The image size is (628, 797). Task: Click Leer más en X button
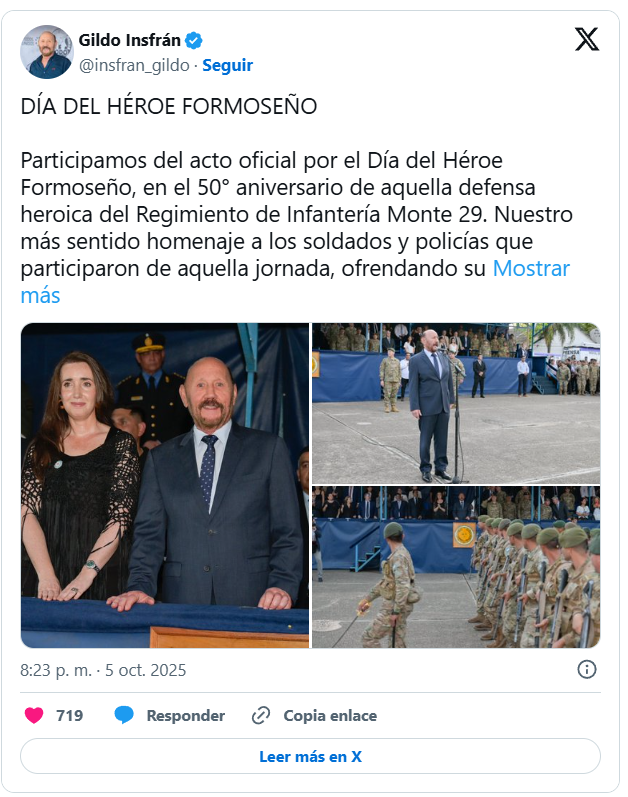click(x=310, y=756)
